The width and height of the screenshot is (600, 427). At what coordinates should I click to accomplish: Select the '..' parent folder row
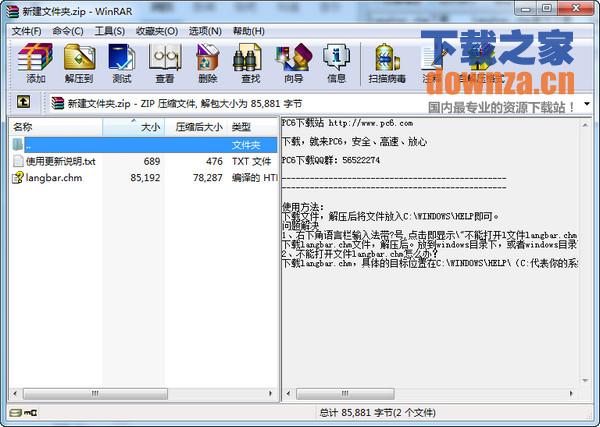(x=143, y=145)
